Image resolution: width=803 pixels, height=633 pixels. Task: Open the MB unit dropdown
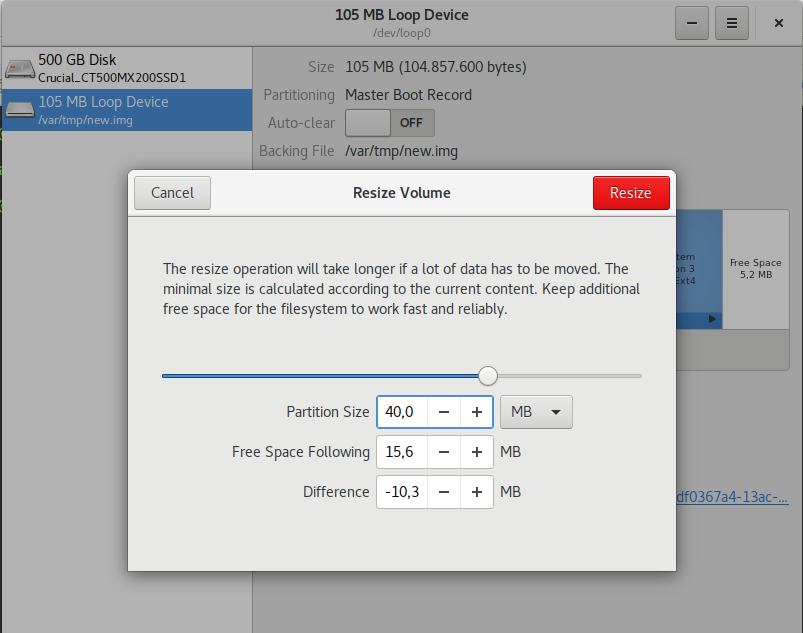[536, 412]
